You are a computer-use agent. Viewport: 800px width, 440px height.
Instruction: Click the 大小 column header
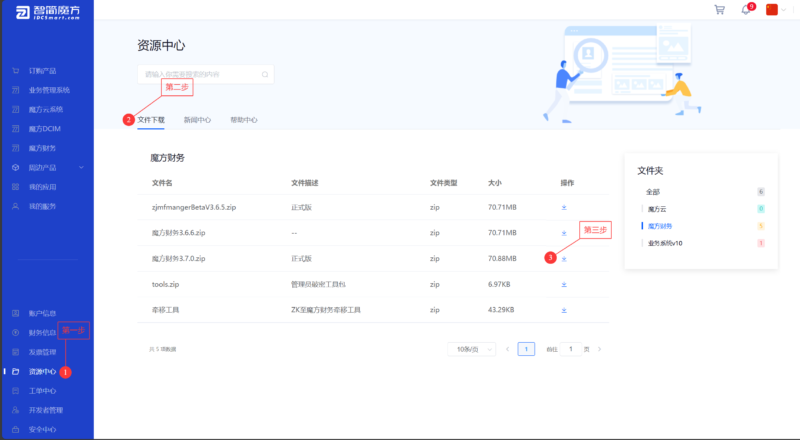(x=494, y=183)
